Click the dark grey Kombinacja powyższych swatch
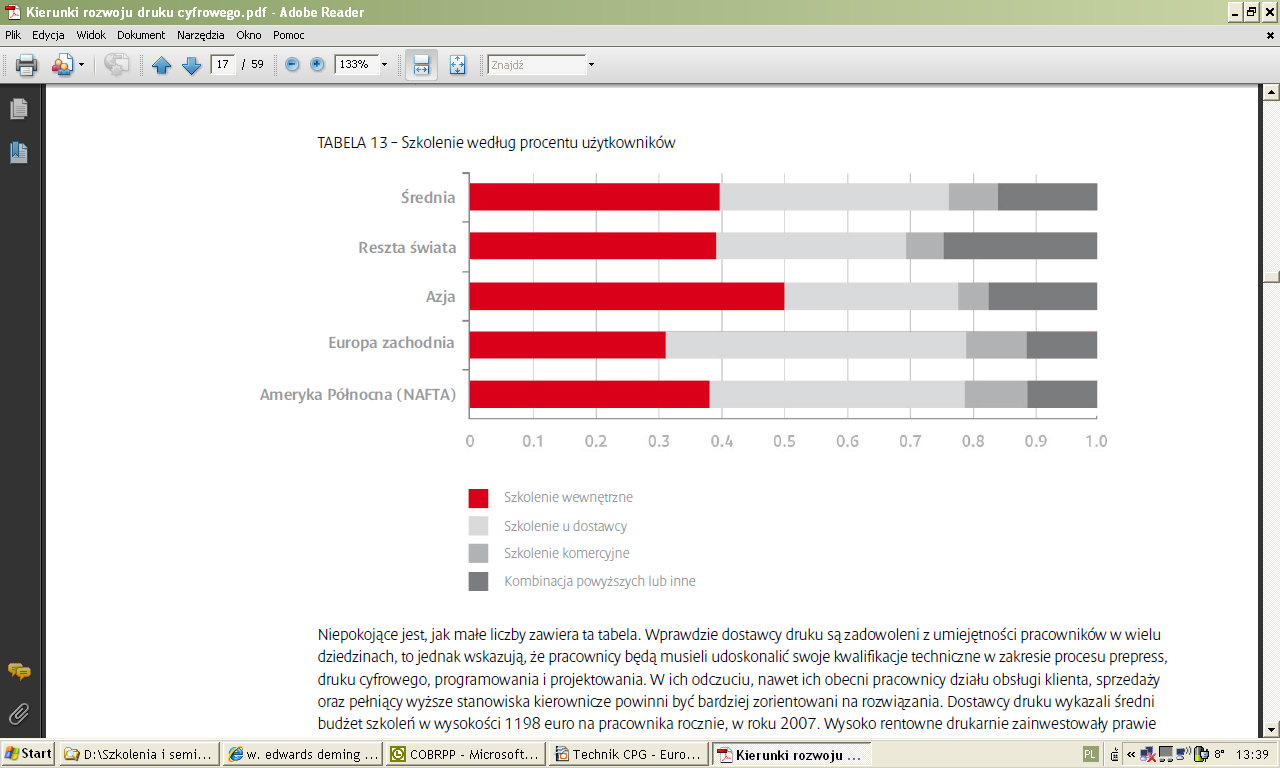Screen dimensions: 1280x768 click(x=478, y=581)
